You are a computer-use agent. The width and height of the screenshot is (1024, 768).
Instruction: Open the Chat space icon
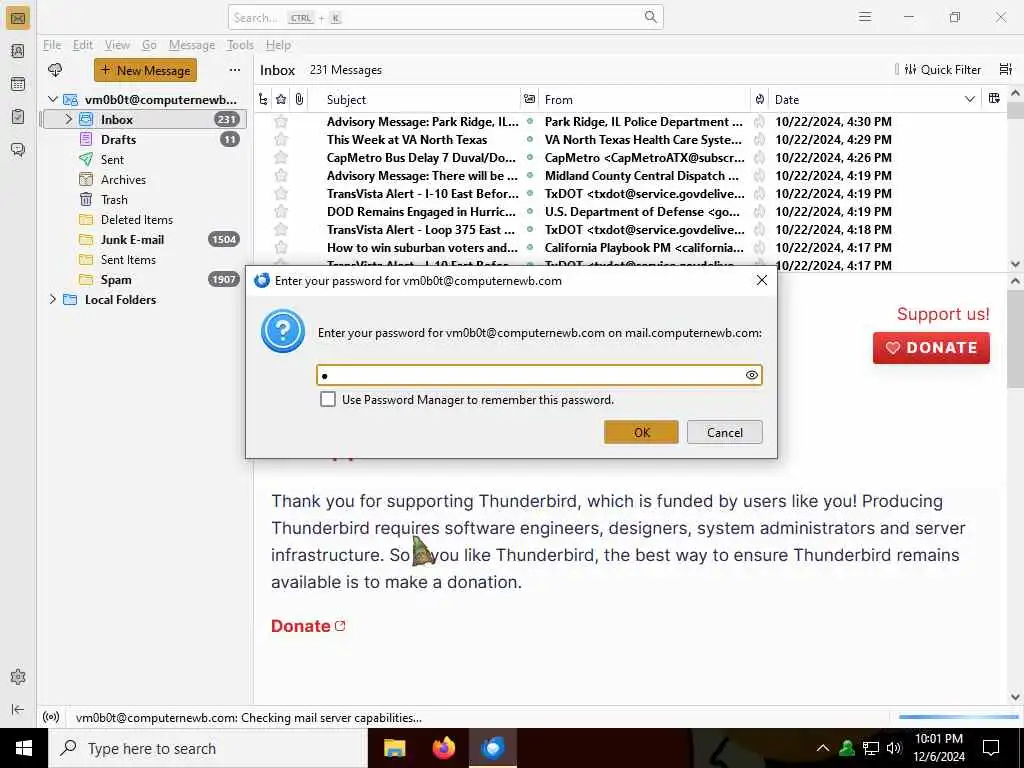[18, 150]
